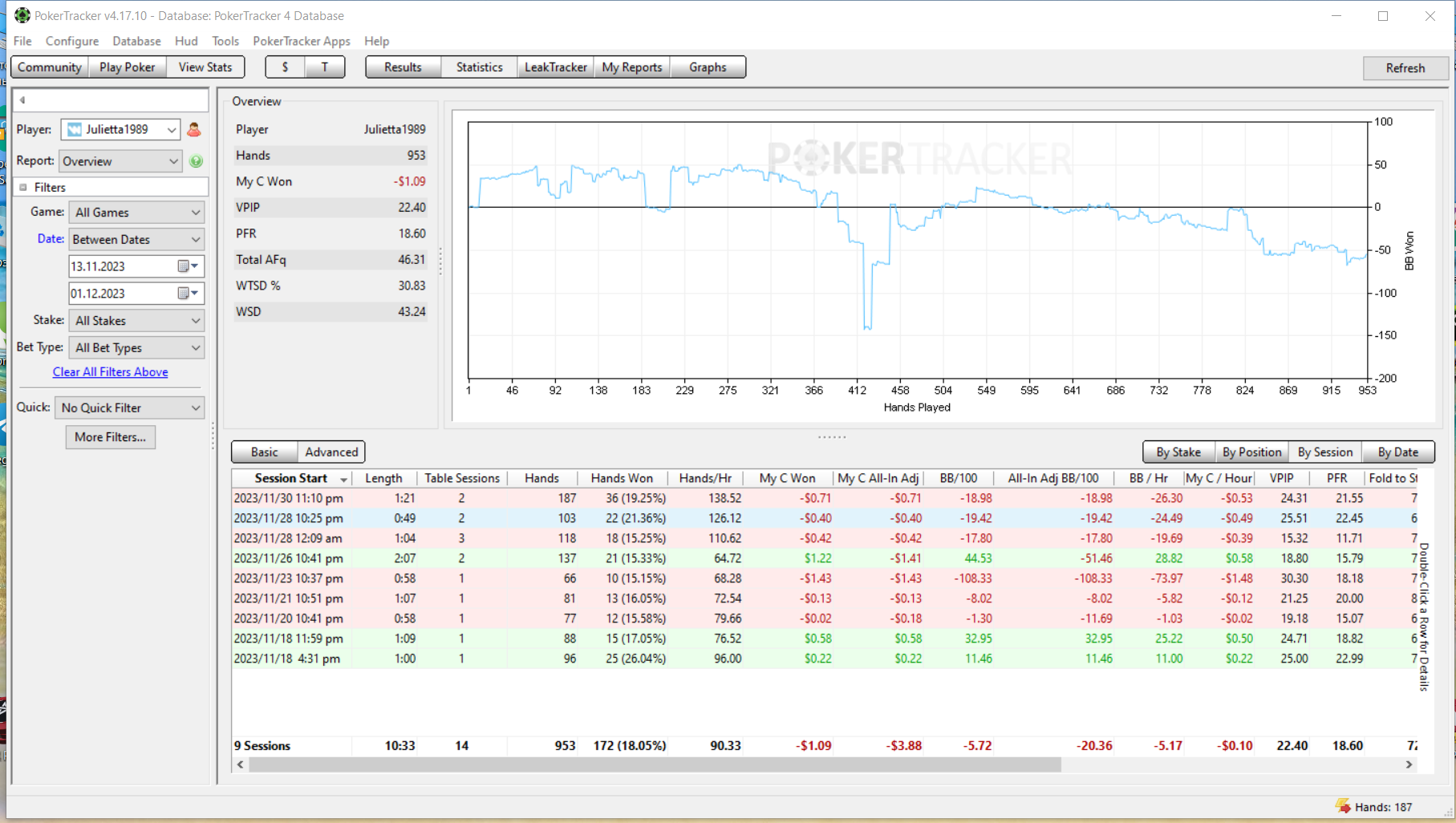Group results By Stake

point(1178,452)
